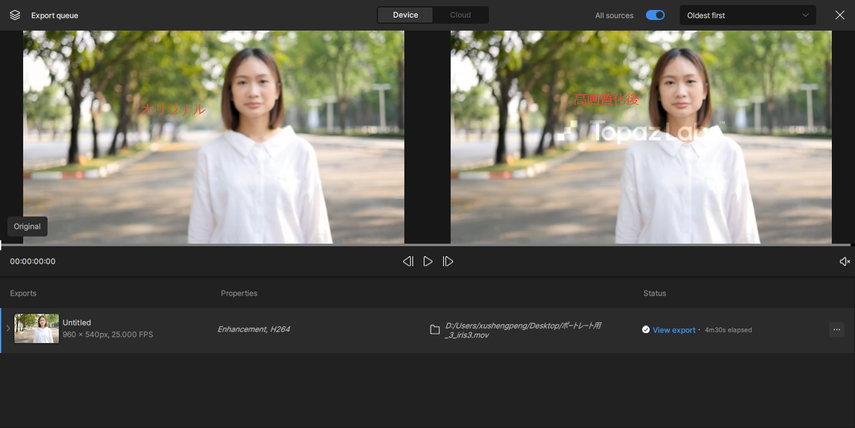
Task: Unmute audio with the speaker icon
Action: (x=844, y=262)
